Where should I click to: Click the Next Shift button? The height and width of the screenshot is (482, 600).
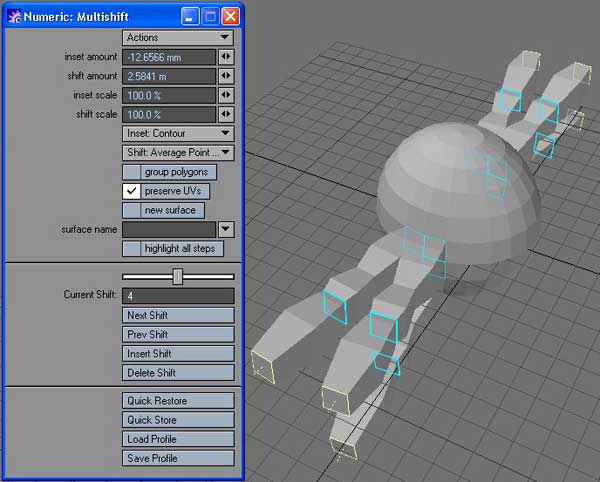click(178, 315)
